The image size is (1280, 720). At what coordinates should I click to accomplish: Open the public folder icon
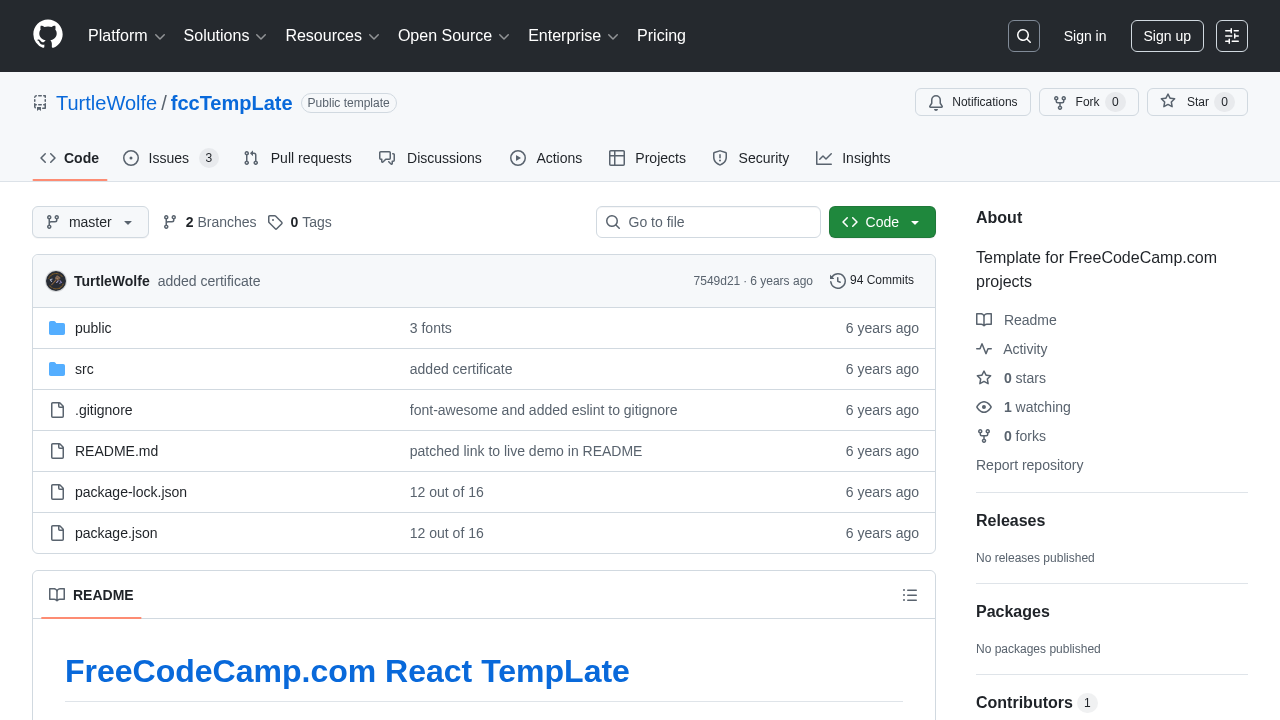[57, 328]
